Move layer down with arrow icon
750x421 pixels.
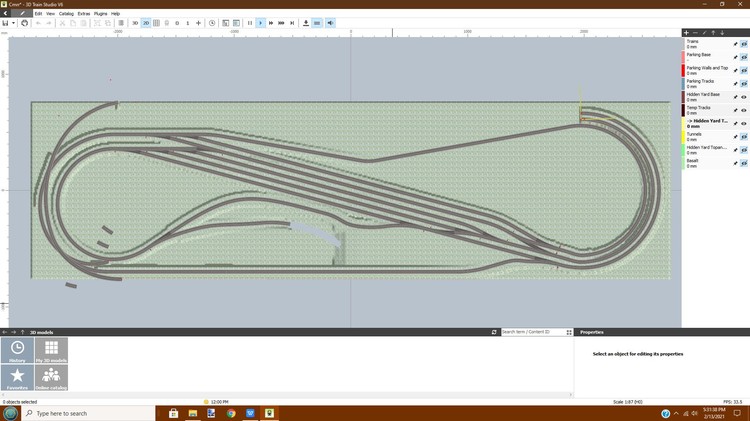(x=722, y=32)
